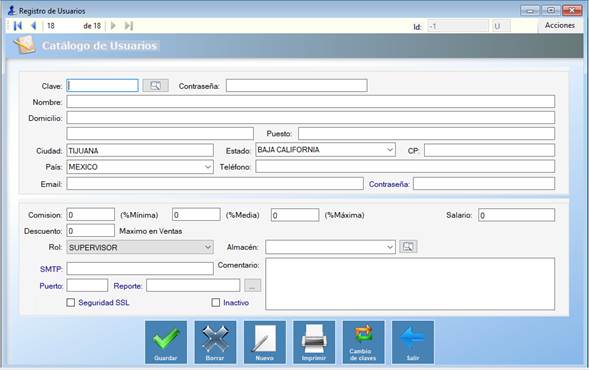Close the Registro de Usuarios window
The height and width of the screenshot is (370, 589).
coord(572,10)
